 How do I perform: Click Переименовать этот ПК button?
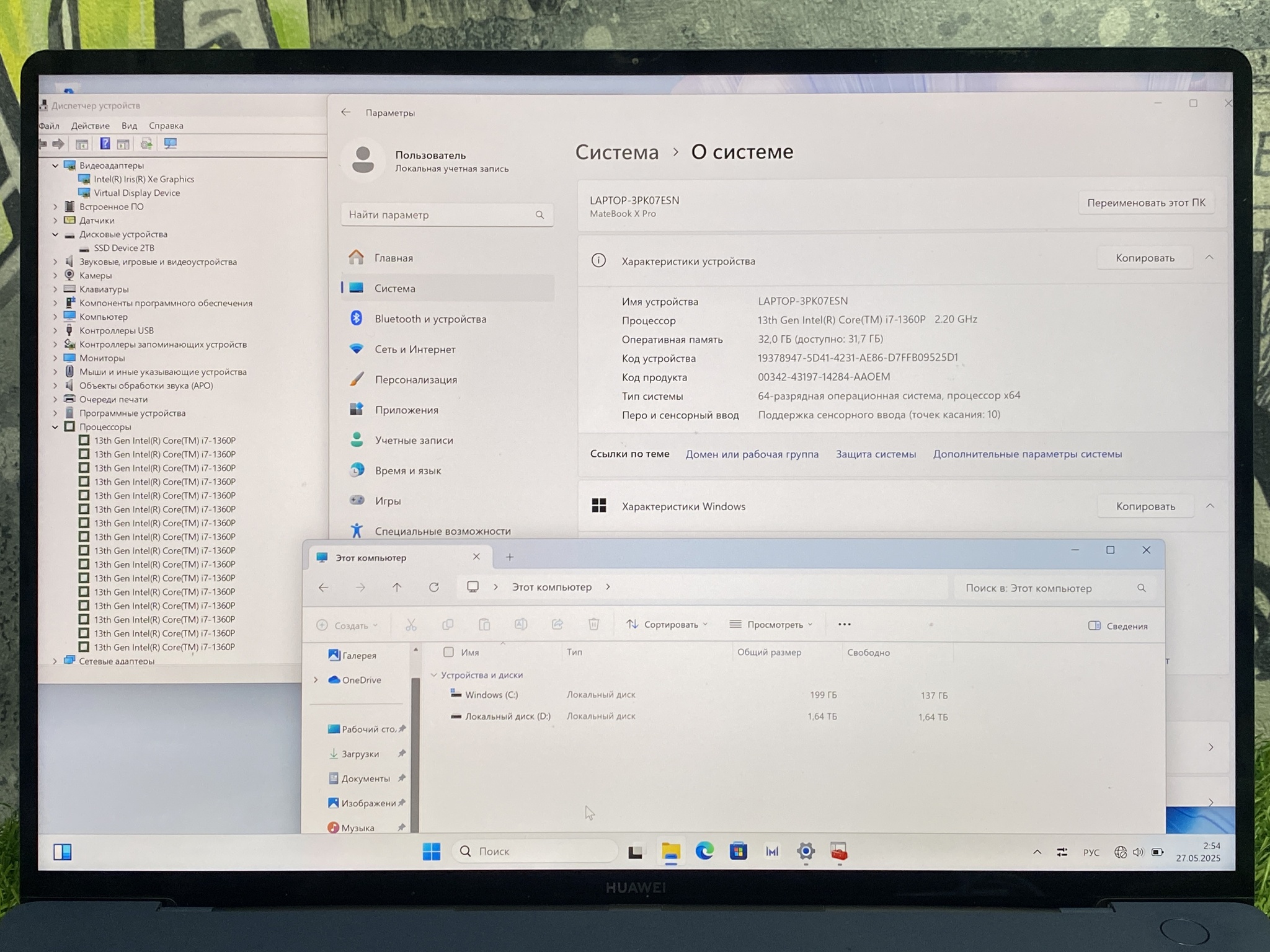1146,203
